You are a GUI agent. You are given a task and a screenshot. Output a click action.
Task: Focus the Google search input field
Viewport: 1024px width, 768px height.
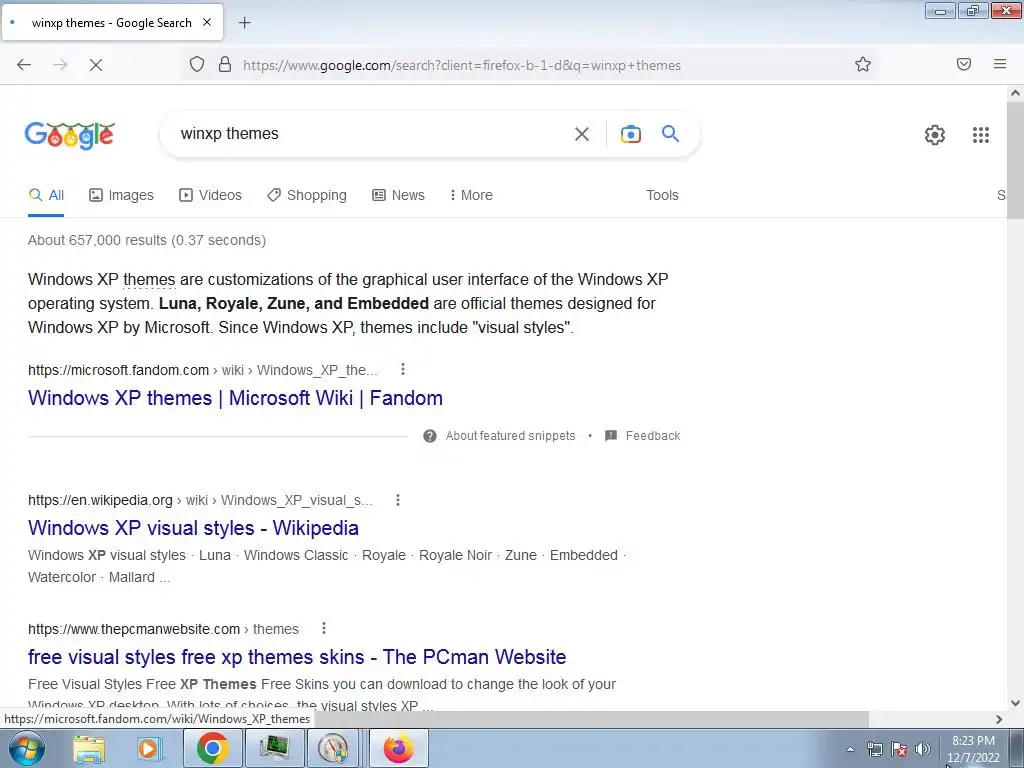pyautogui.click(x=369, y=134)
